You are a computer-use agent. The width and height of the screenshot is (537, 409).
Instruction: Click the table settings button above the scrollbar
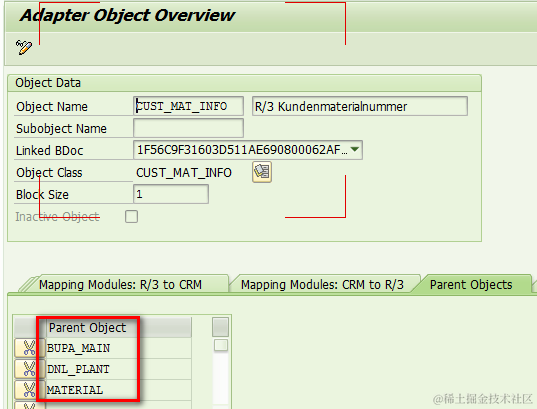[220, 327]
